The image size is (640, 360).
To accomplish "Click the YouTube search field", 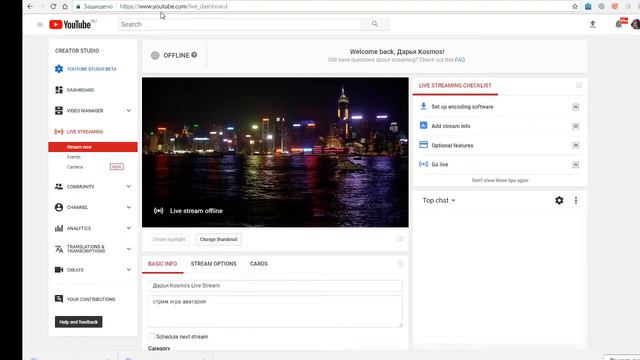I will click(x=240, y=24).
